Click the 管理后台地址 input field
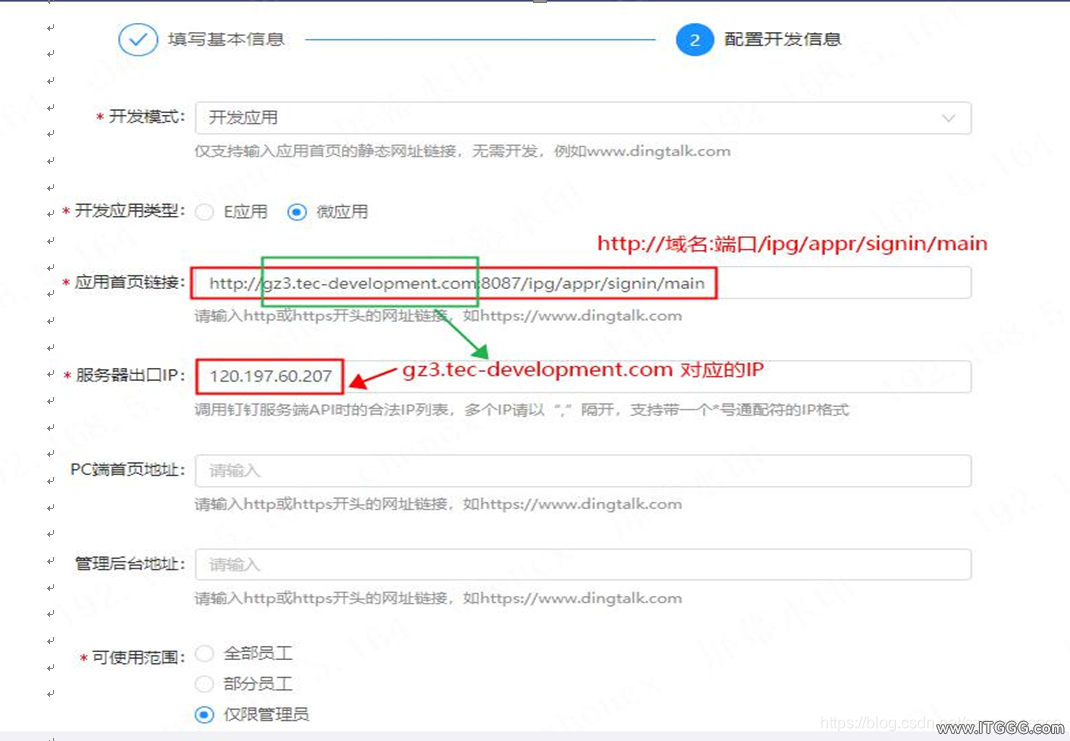 pyautogui.click(x=583, y=565)
